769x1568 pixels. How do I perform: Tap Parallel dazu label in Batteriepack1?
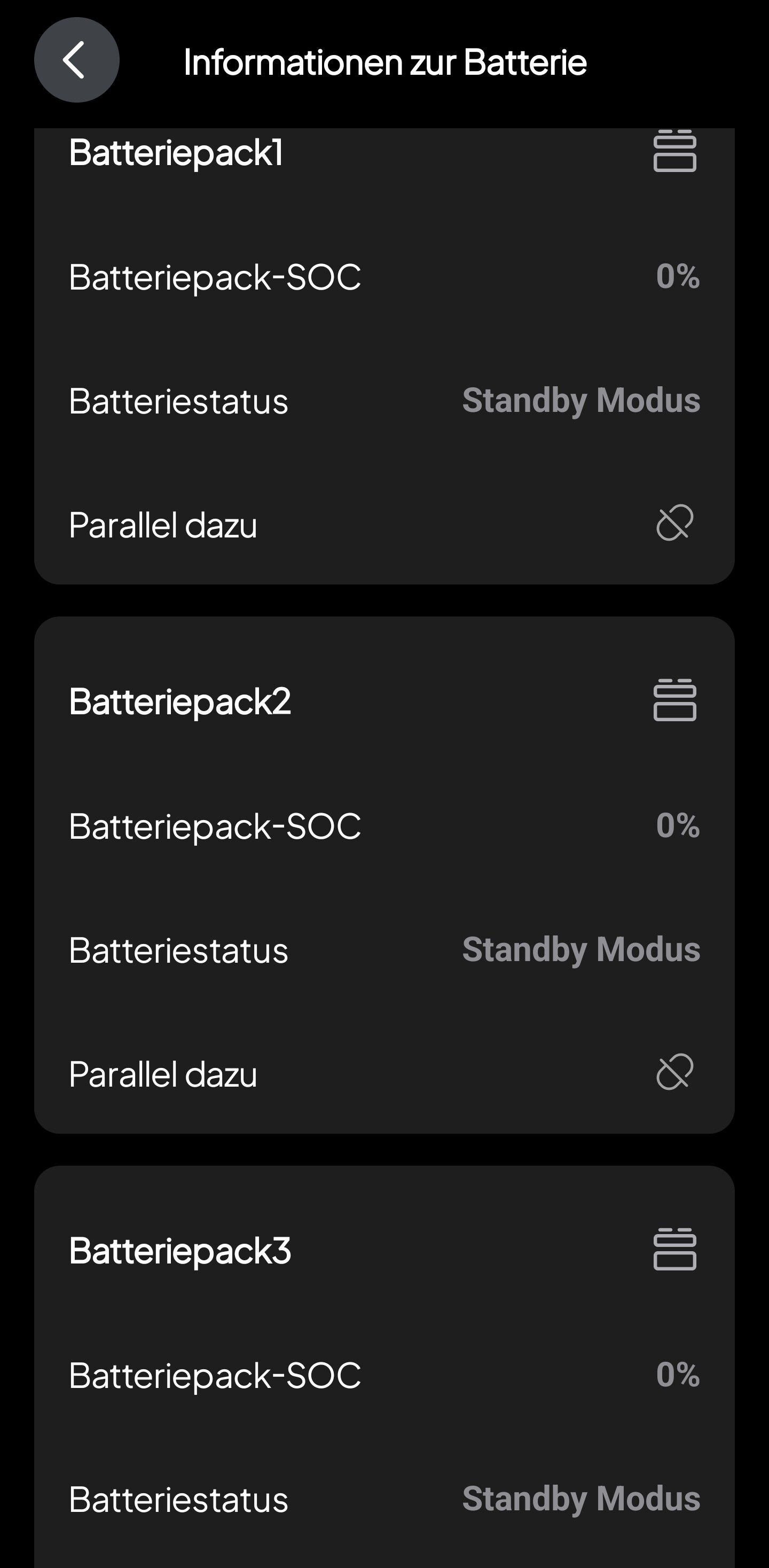click(163, 525)
